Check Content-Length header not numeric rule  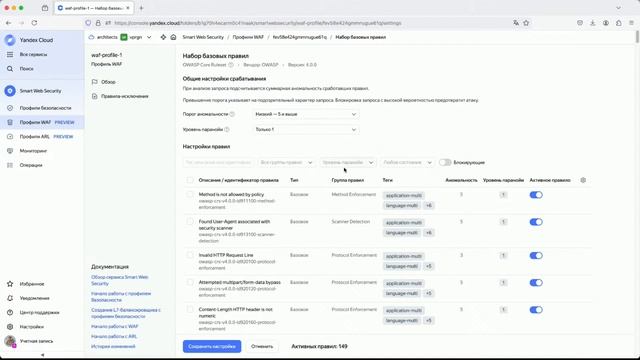pos(190,309)
